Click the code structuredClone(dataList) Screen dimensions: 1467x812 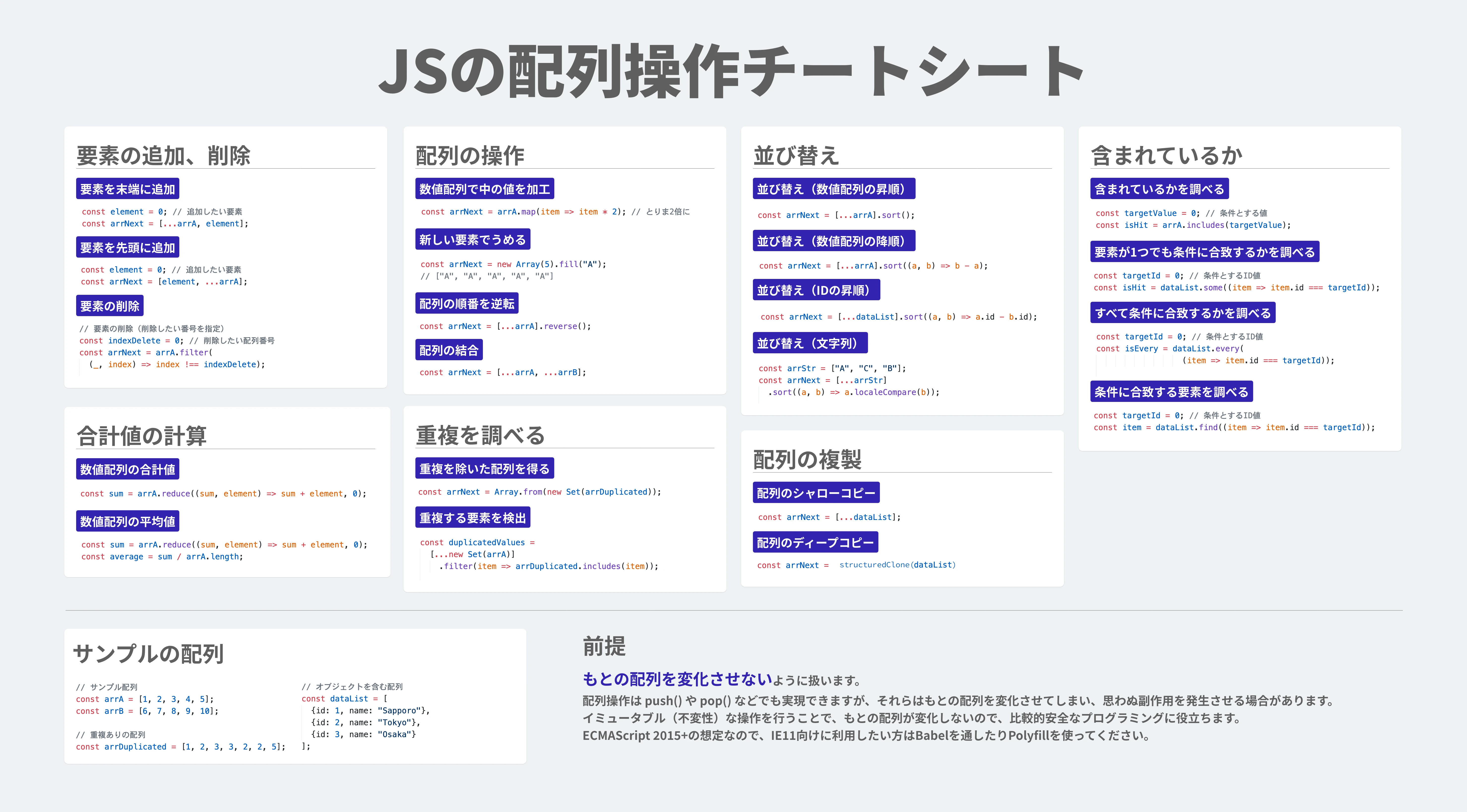coord(898,565)
